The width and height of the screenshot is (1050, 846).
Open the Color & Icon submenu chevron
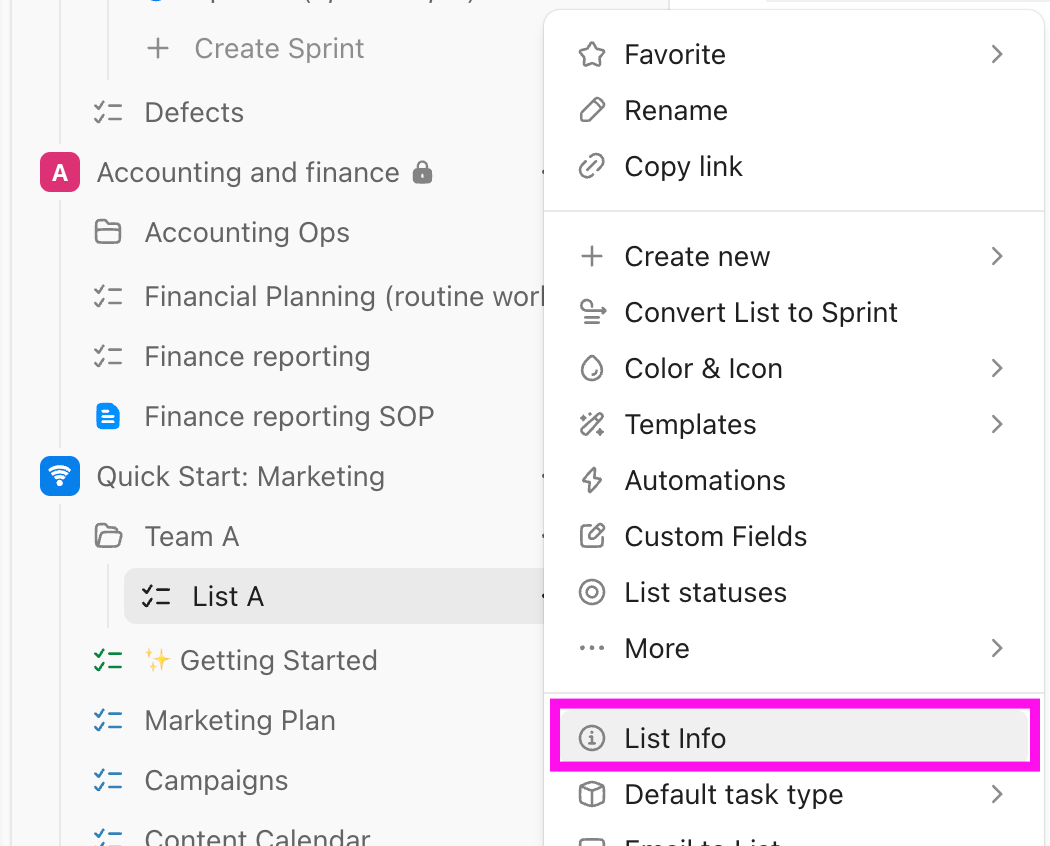[x=996, y=369]
